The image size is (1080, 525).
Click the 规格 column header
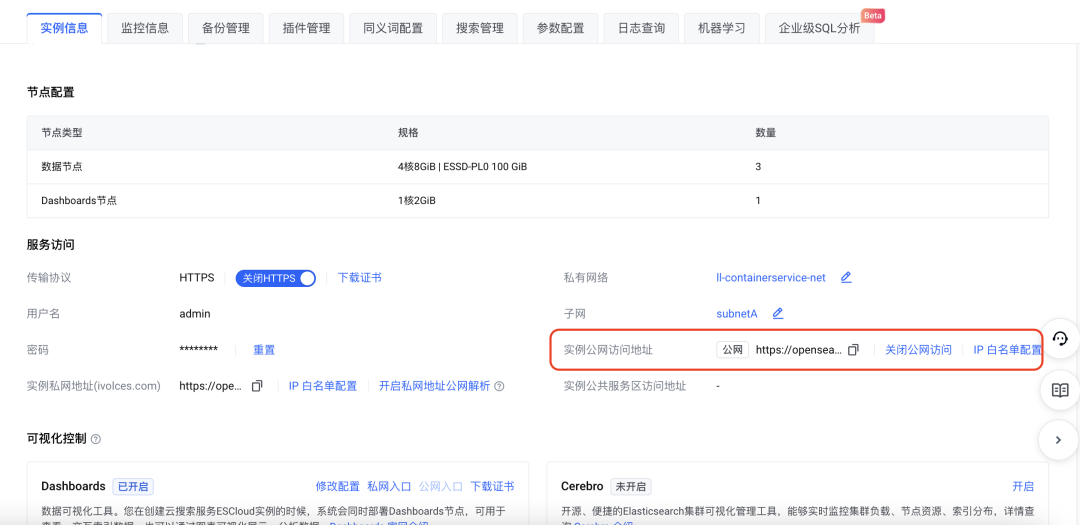408,132
